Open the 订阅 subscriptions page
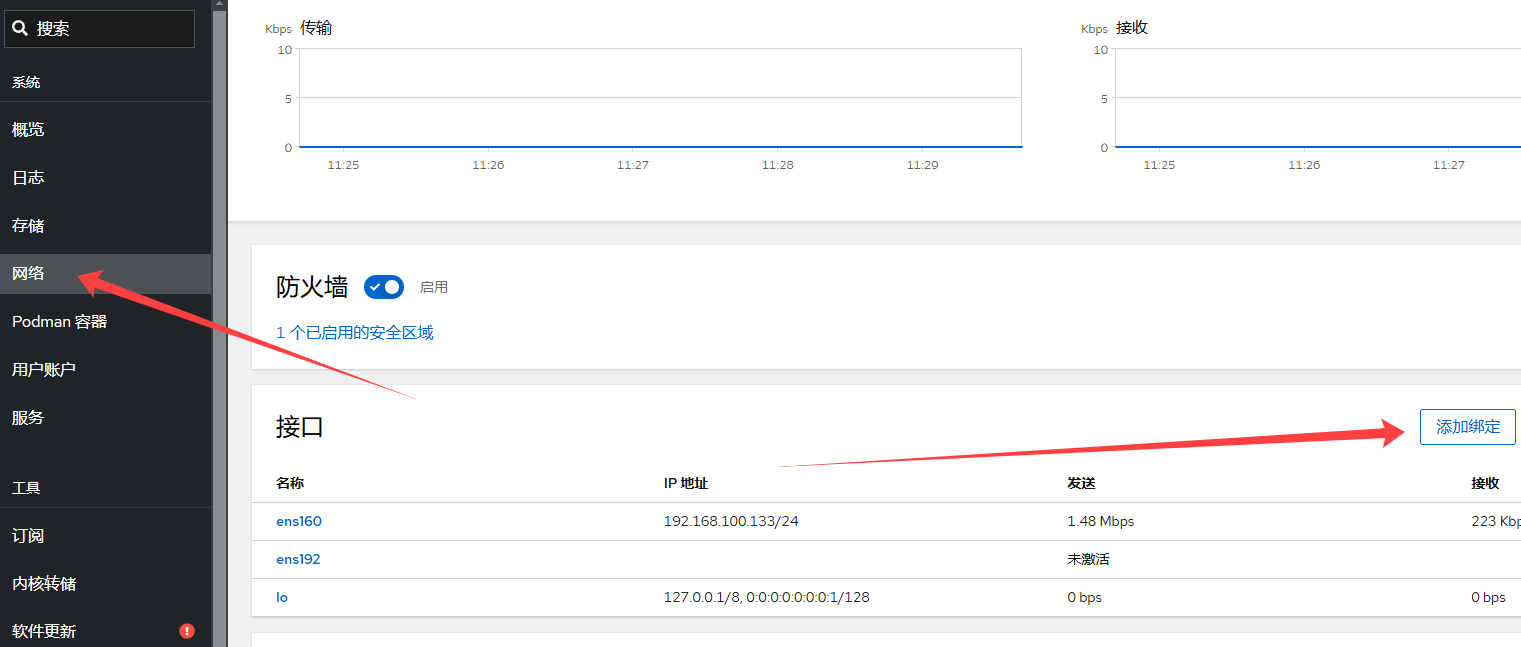Viewport: 1521px width, 647px height. tap(28, 536)
